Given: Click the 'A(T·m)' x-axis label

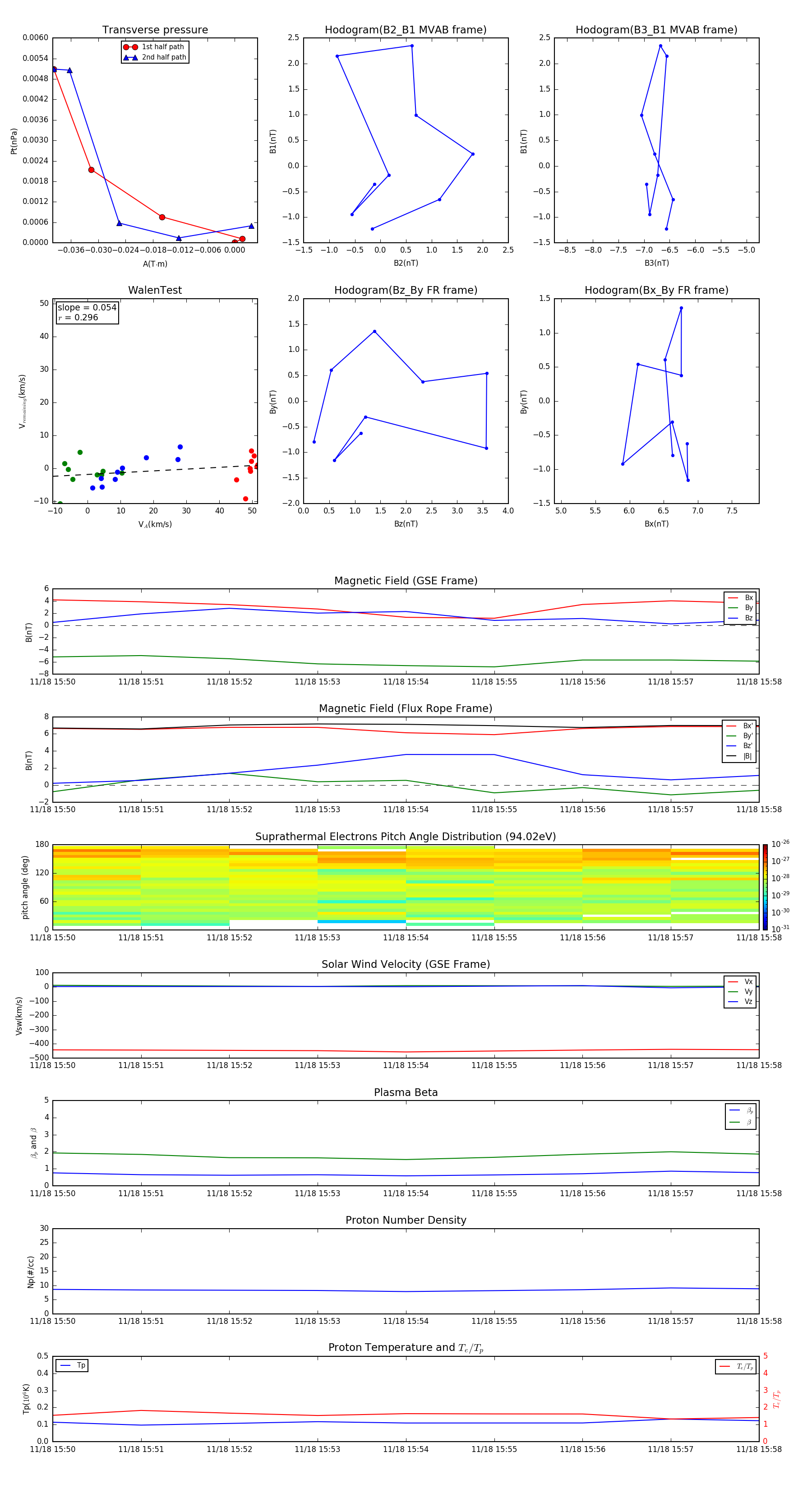Looking at the screenshot, I should [x=155, y=264].
